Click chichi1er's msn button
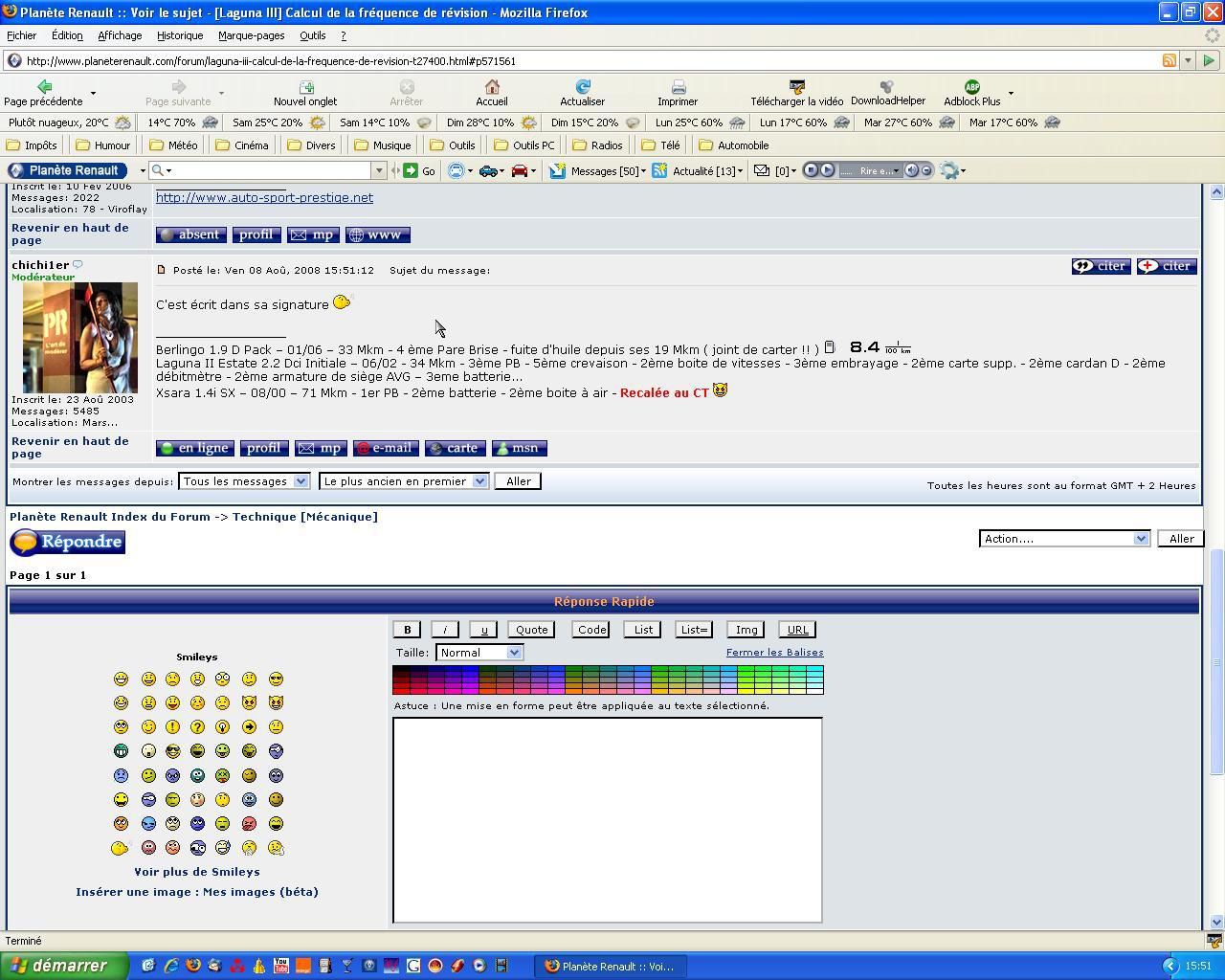Image resolution: width=1225 pixels, height=980 pixels. click(519, 448)
